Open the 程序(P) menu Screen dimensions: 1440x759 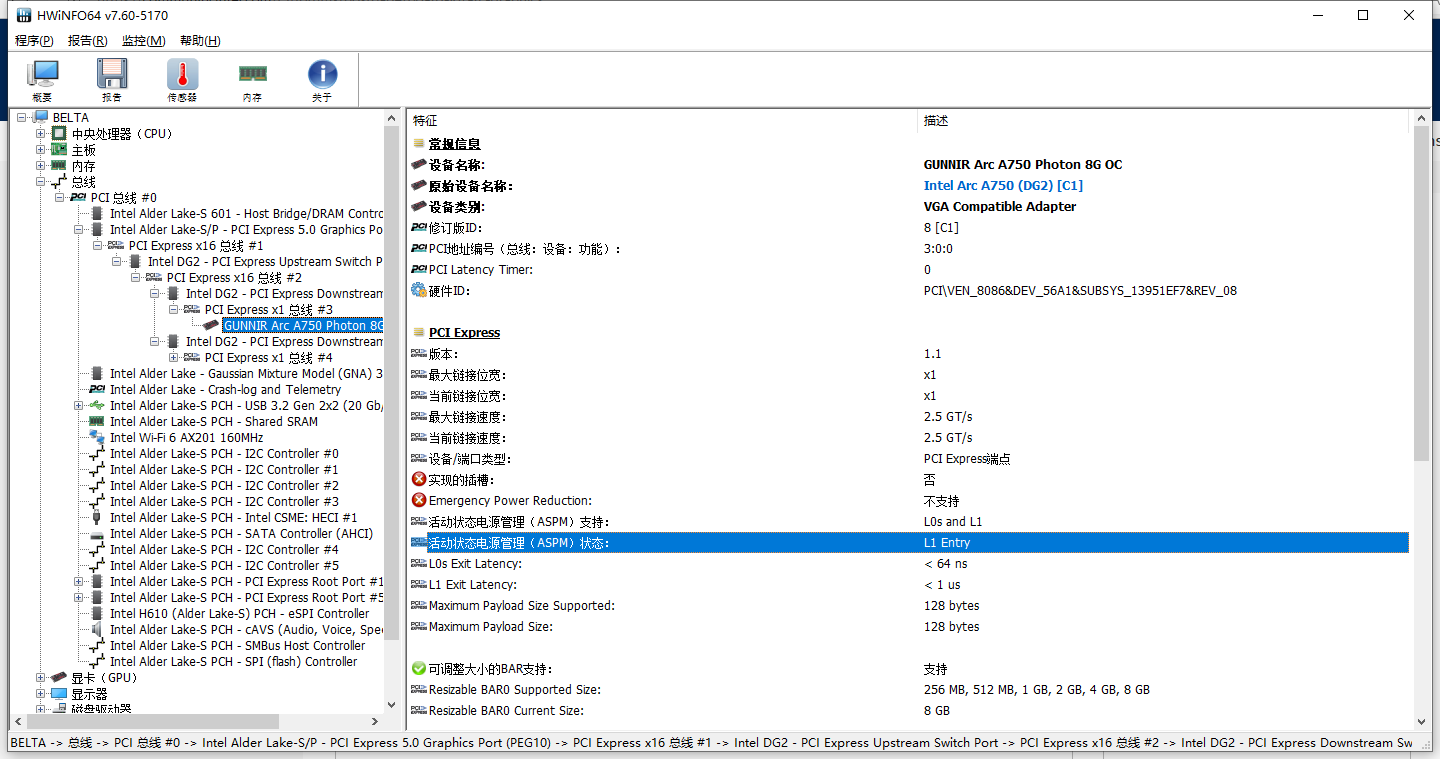coord(34,41)
